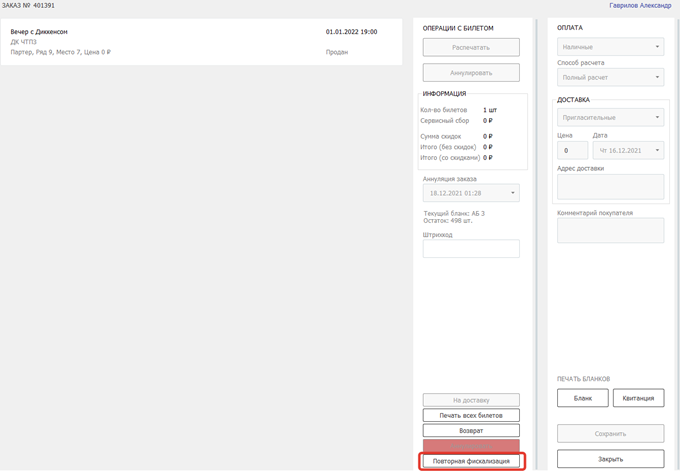Print the Бланк form

(x=582, y=398)
